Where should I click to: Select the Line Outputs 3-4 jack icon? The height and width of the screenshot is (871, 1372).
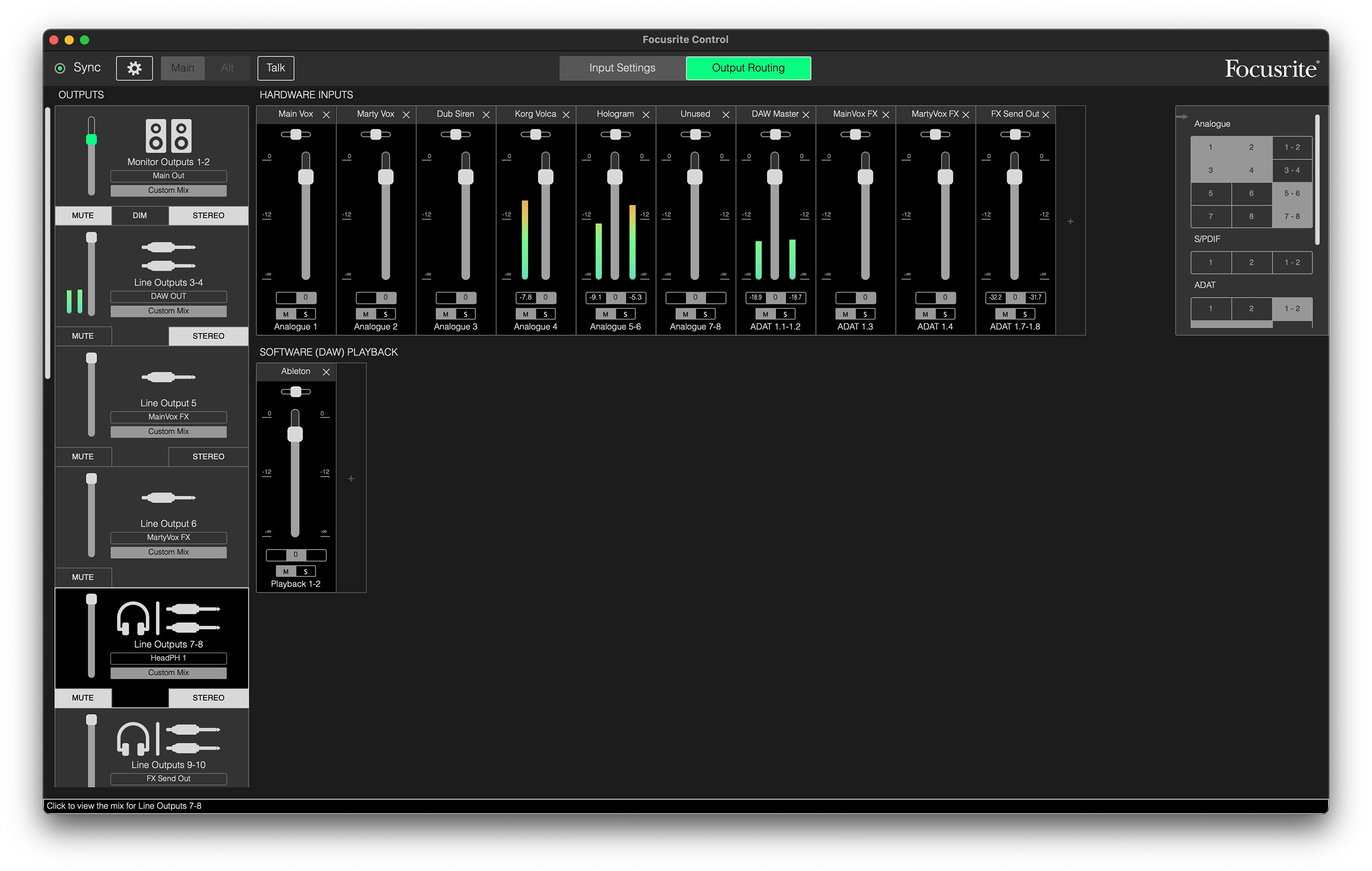(x=168, y=257)
